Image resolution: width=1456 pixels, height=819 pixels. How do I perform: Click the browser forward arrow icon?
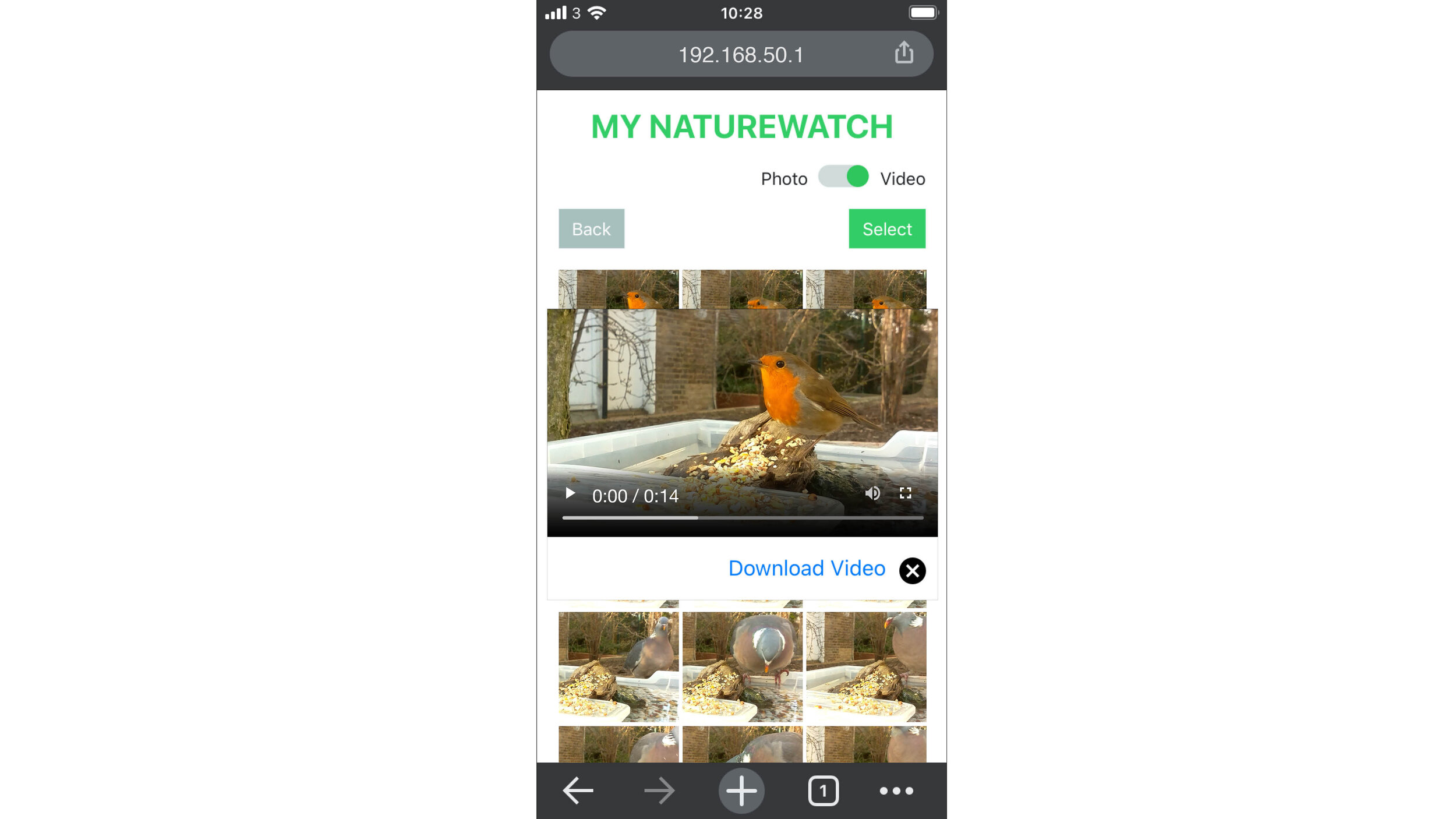point(659,790)
